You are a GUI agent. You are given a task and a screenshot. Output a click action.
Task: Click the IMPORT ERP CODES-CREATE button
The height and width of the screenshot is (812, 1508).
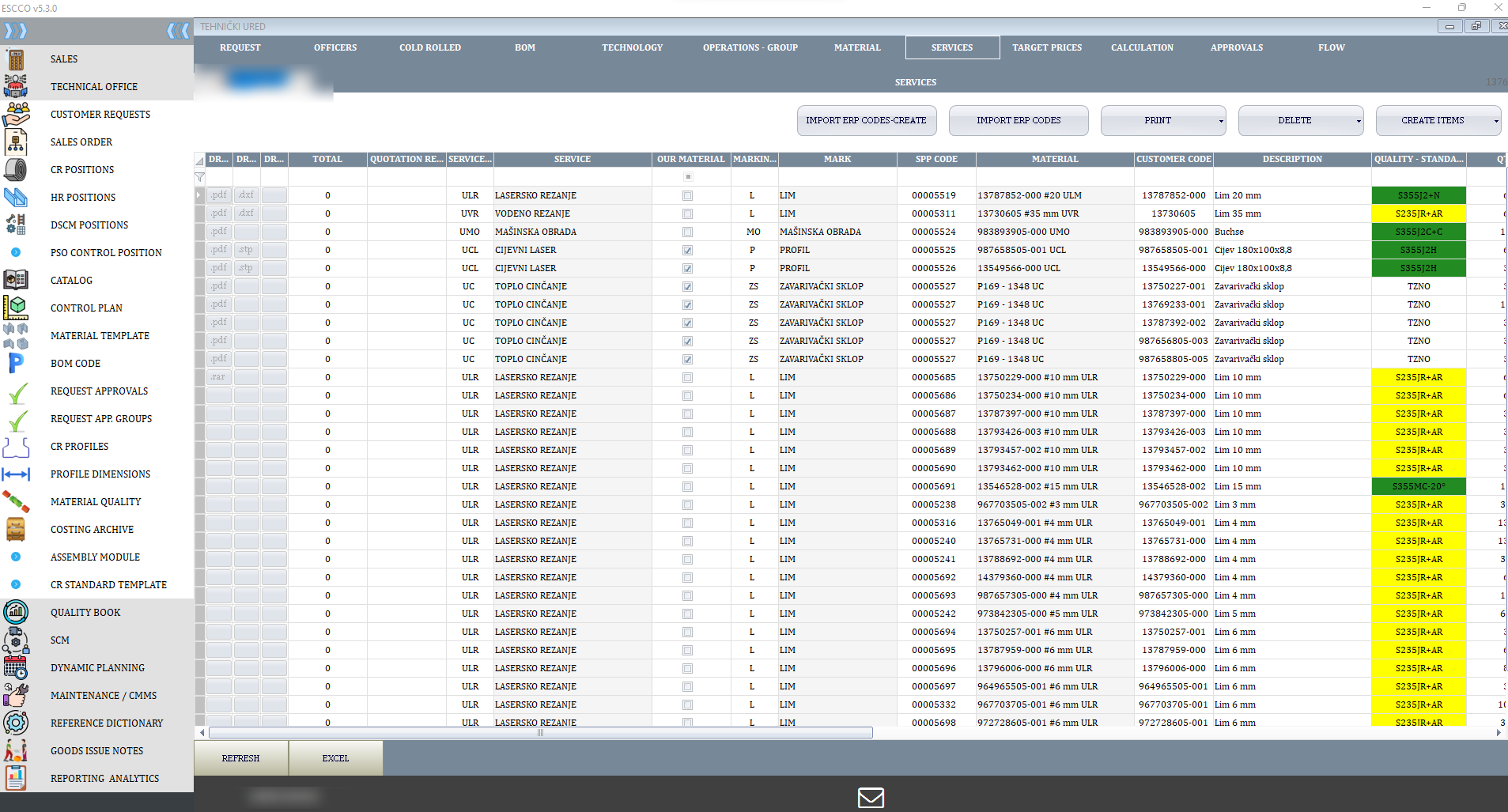tap(866, 120)
